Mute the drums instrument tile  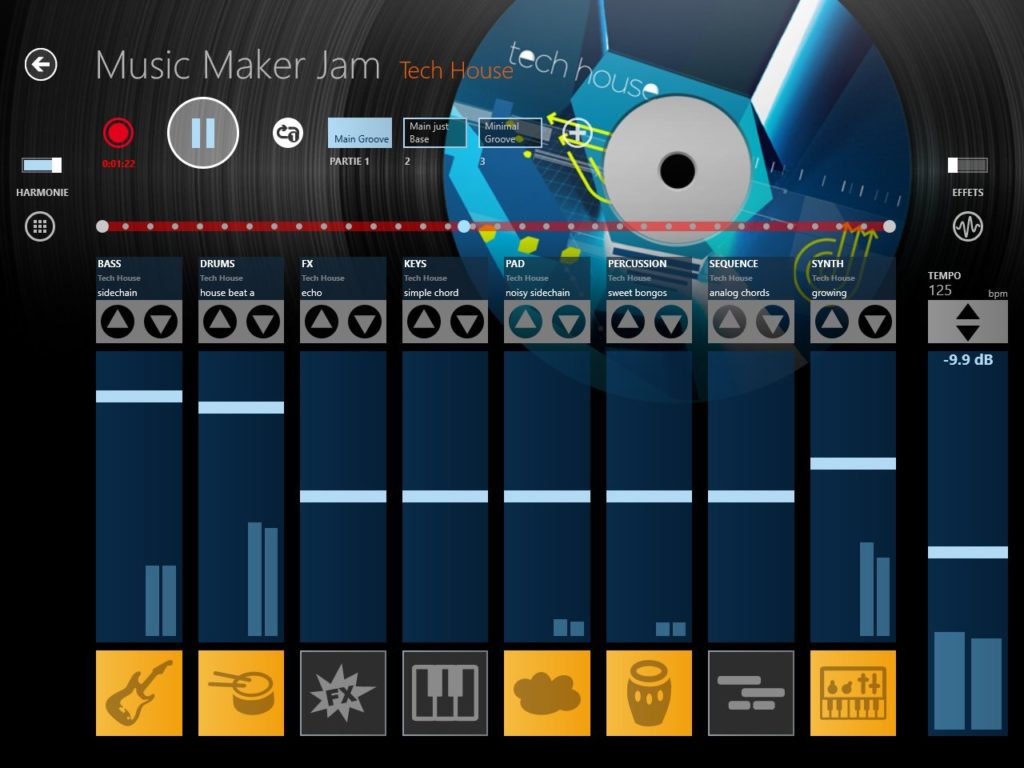[x=241, y=693]
